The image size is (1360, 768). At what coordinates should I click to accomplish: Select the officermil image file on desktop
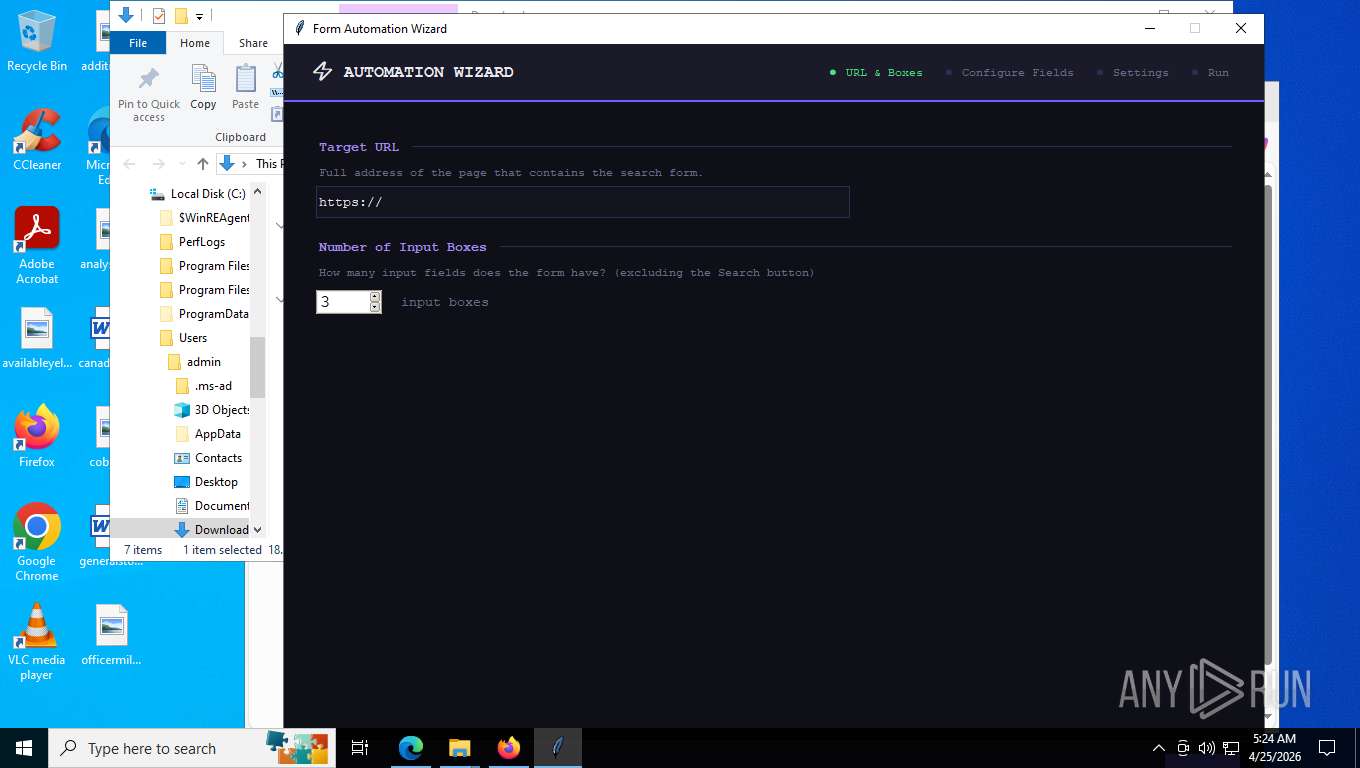pyautogui.click(x=111, y=635)
